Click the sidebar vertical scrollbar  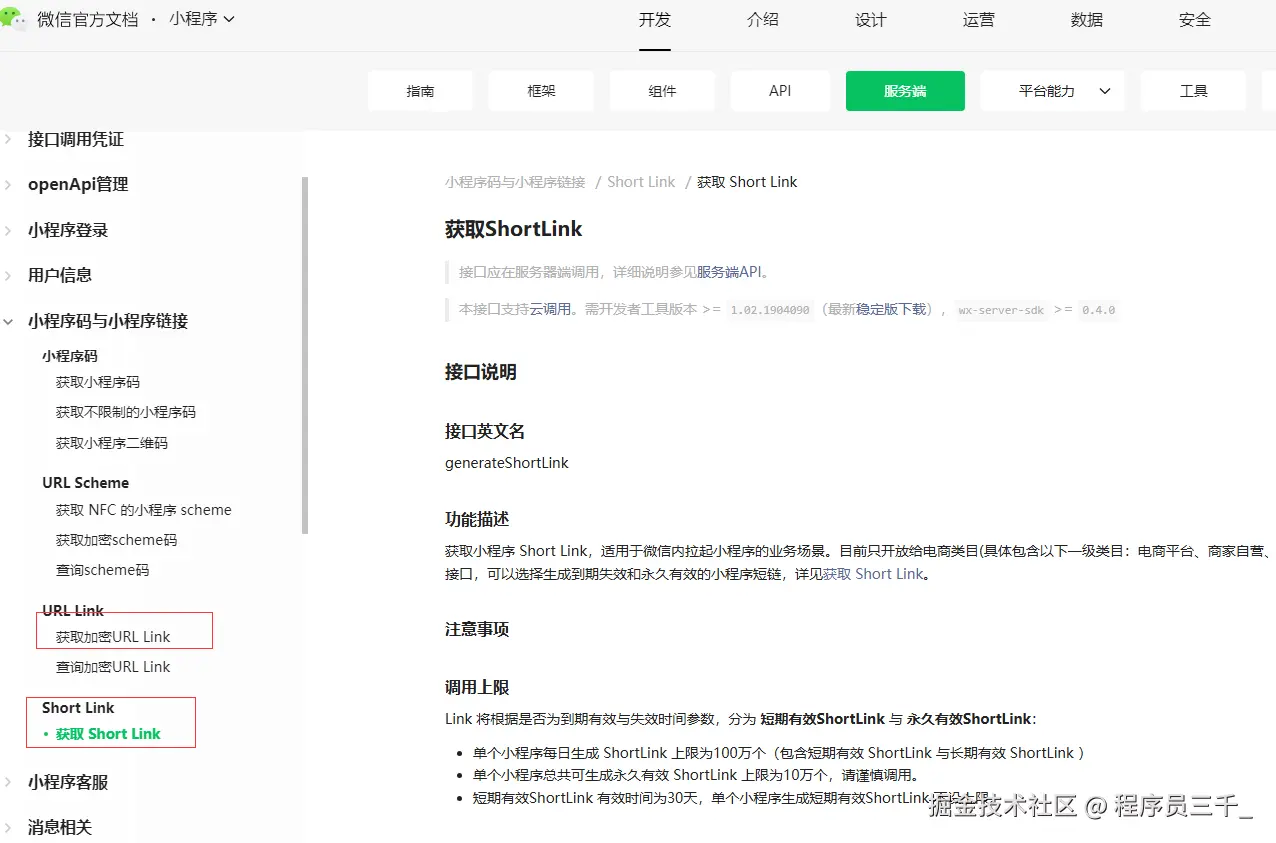click(x=305, y=355)
